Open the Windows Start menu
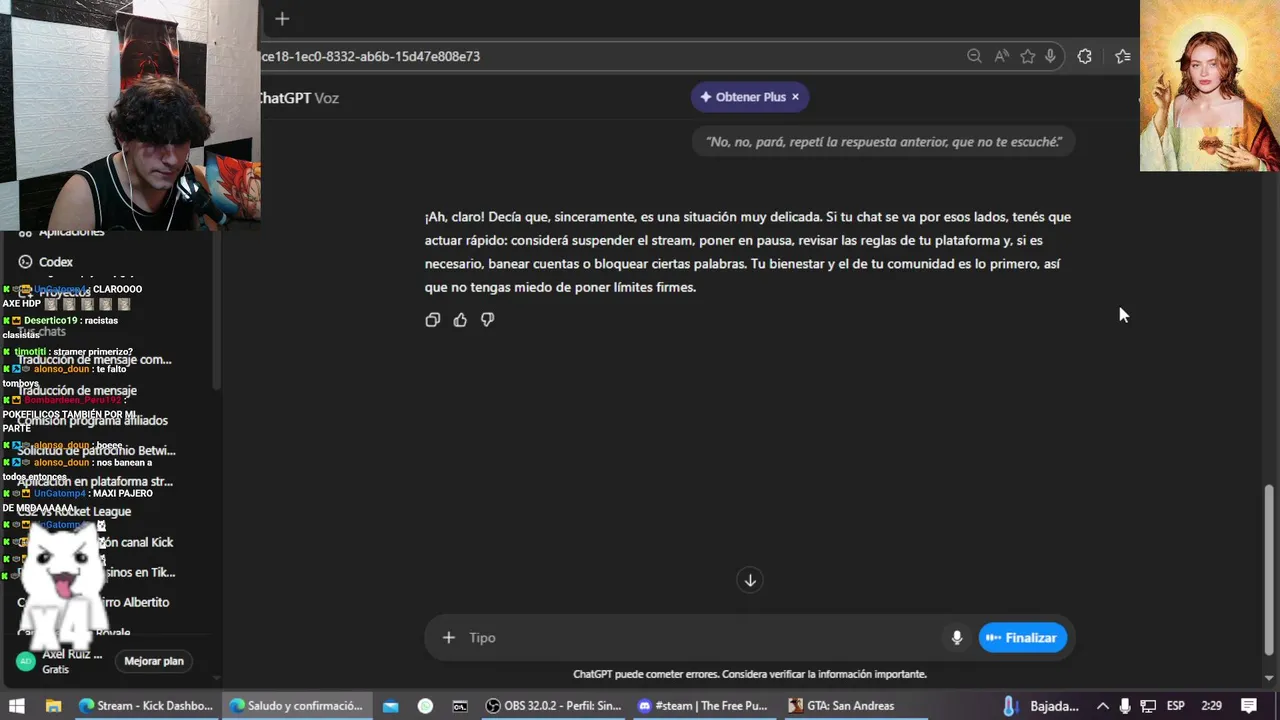 click(16, 706)
